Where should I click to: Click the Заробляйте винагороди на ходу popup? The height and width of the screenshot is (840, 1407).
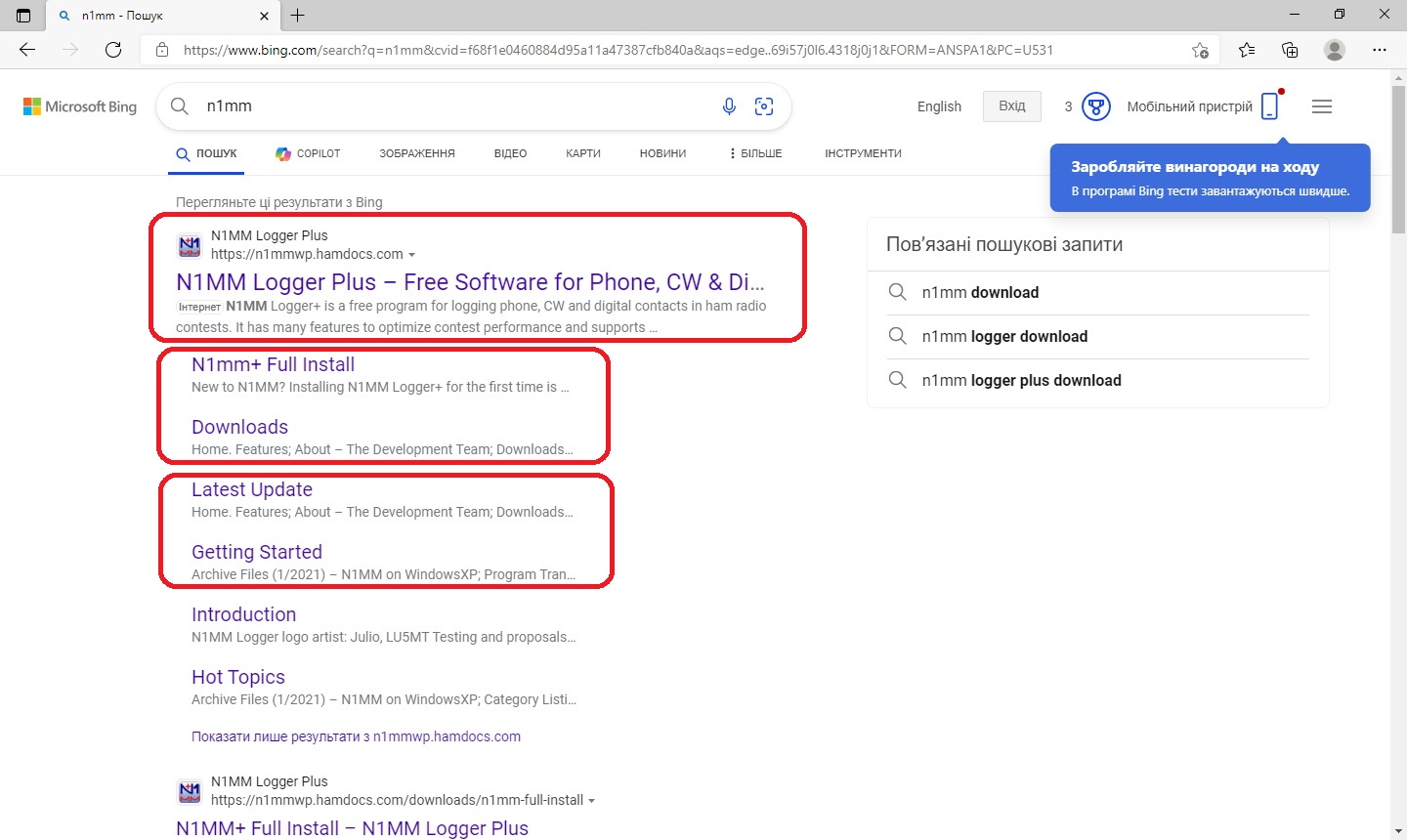1210,178
